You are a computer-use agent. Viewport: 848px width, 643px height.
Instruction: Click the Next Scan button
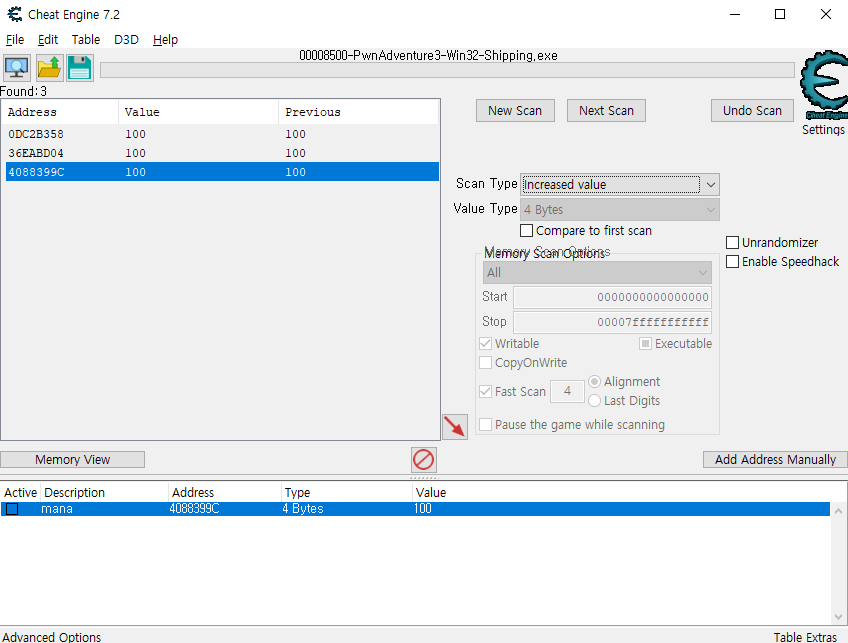pyautogui.click(x=606, y=111)
